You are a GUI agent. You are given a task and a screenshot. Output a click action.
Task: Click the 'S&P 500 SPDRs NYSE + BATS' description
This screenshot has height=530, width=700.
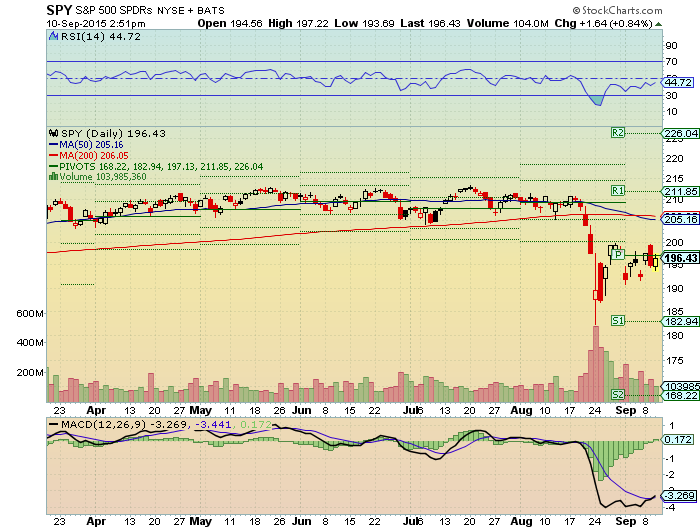point(150,10)
